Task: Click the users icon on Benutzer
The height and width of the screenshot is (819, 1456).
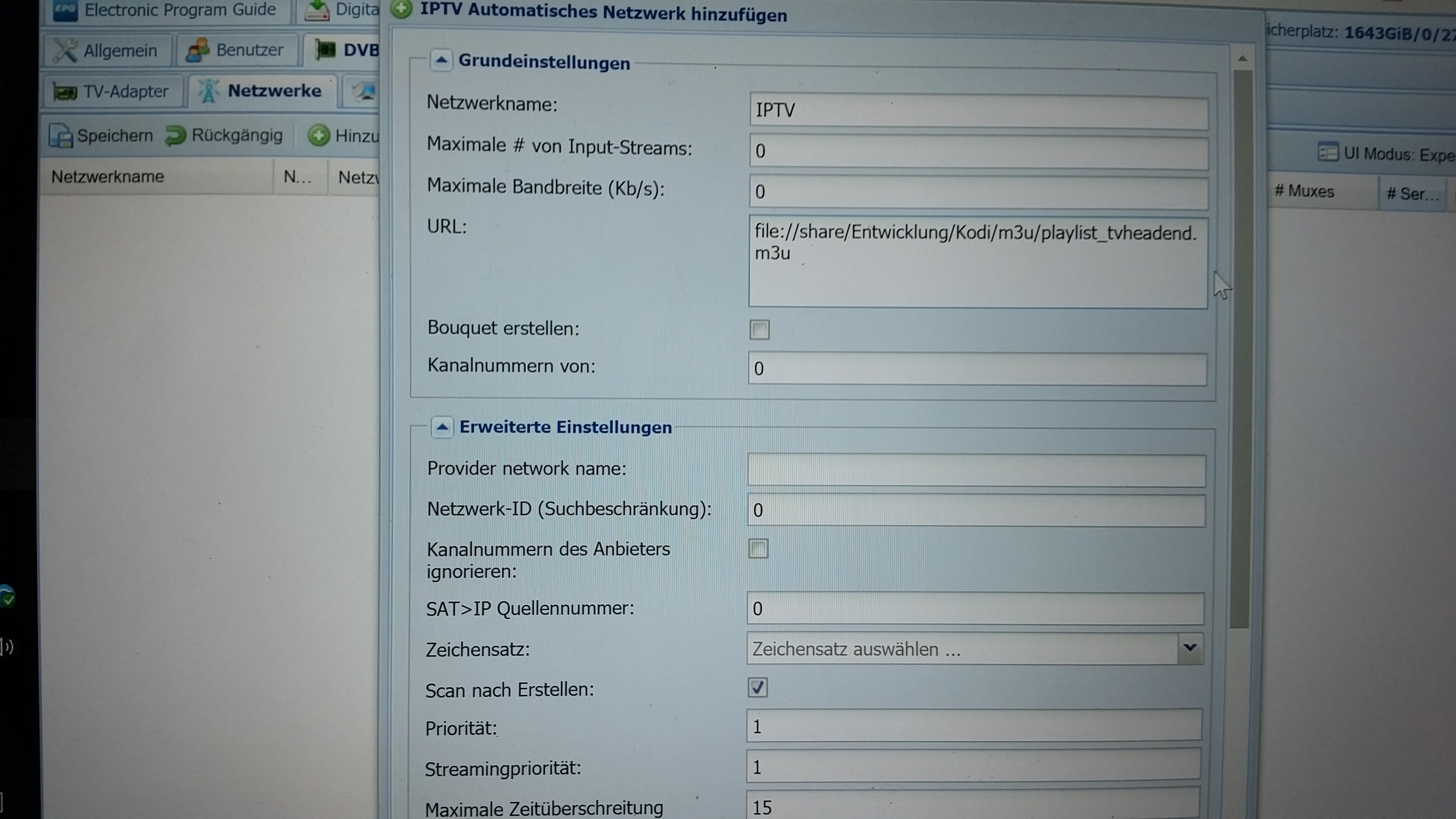Action: point(197,50)
